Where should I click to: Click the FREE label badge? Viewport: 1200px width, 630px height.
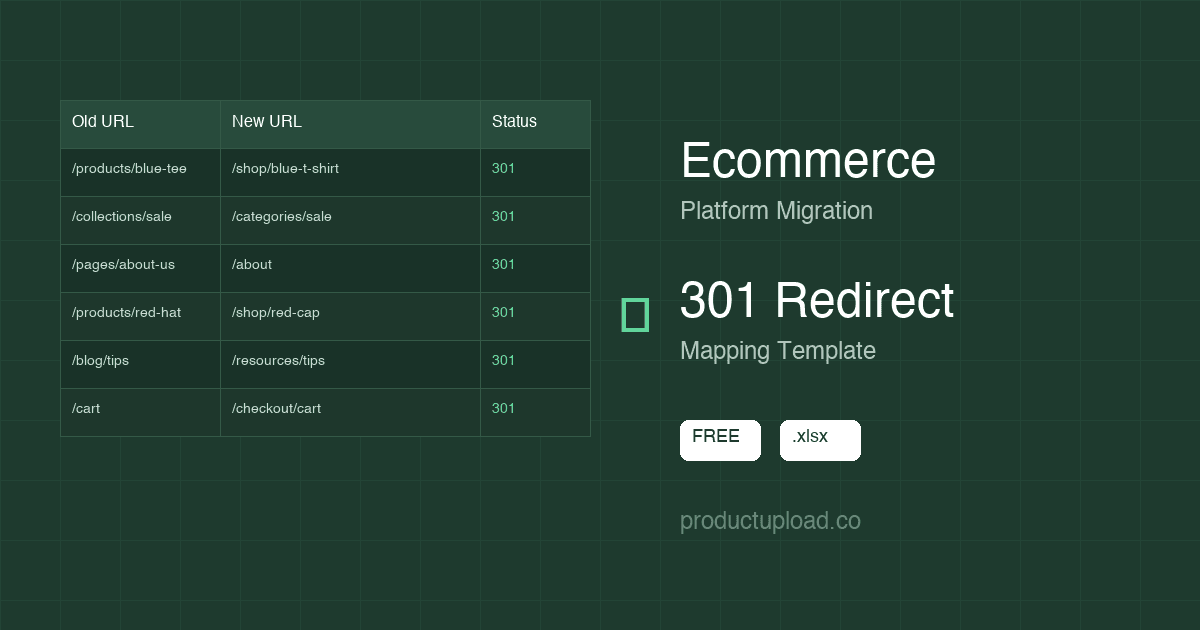tap(718, 439)
